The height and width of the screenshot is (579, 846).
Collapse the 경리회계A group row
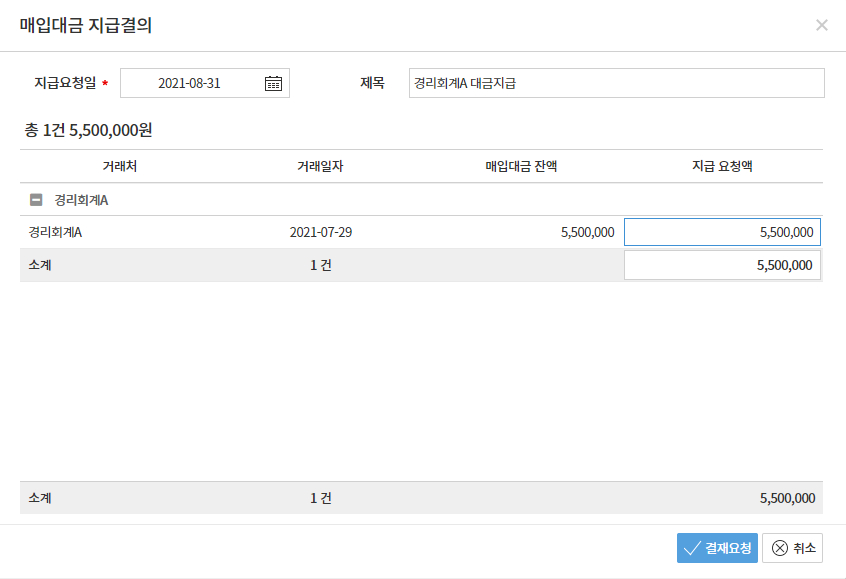36,200
